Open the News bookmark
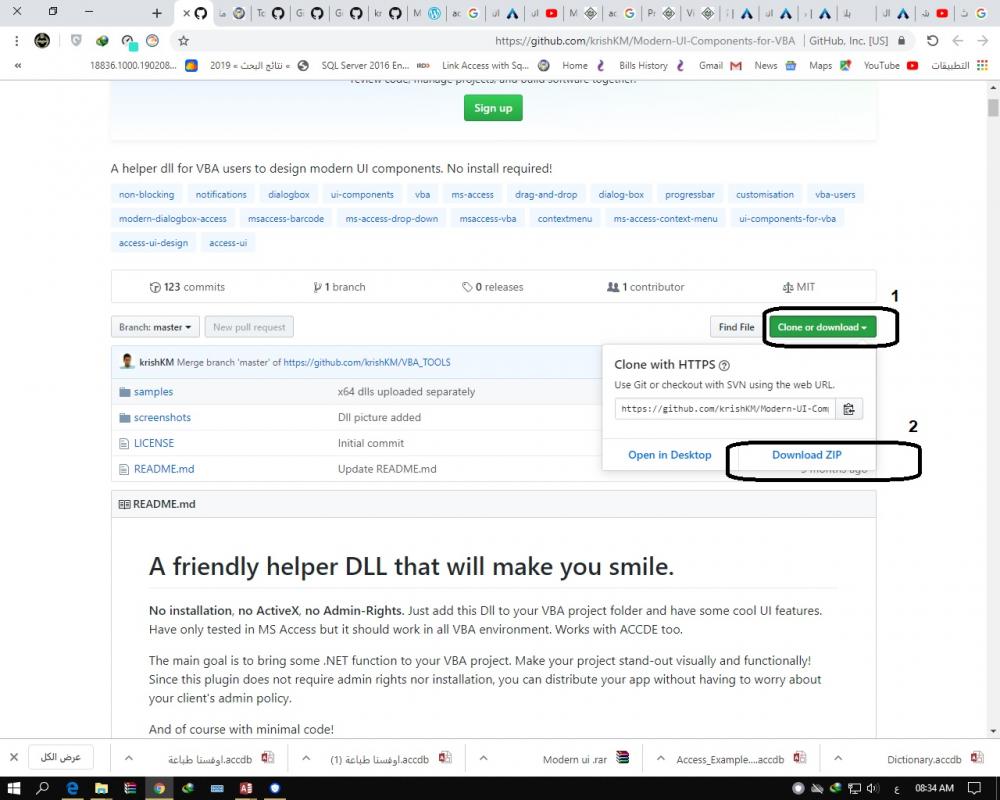This screenshot has height=800, width=1000. [x=775, y=65]
